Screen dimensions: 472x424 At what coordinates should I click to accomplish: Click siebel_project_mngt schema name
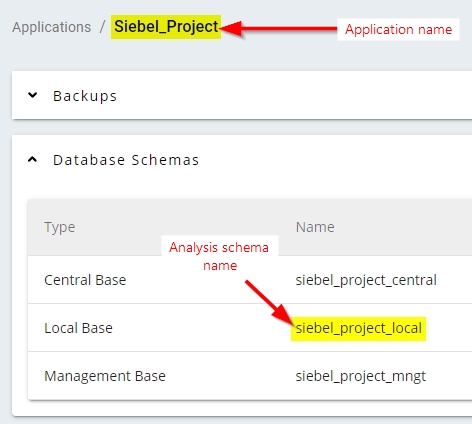tap(361, 376)
